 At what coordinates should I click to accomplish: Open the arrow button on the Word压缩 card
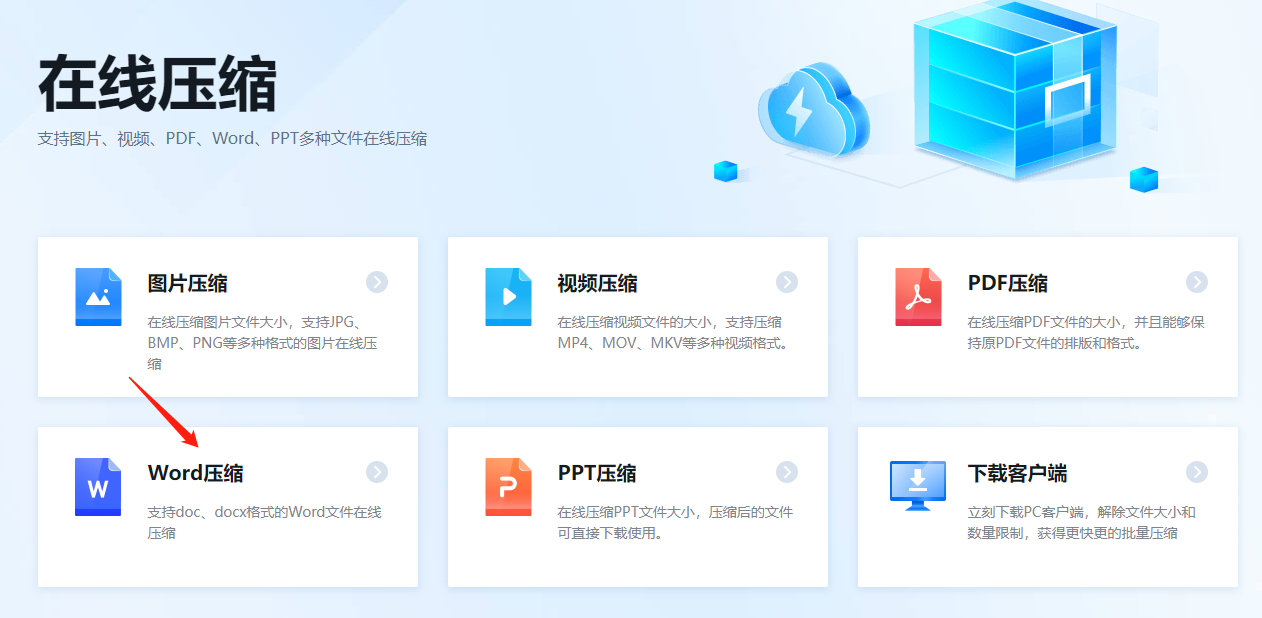[377, 472]
